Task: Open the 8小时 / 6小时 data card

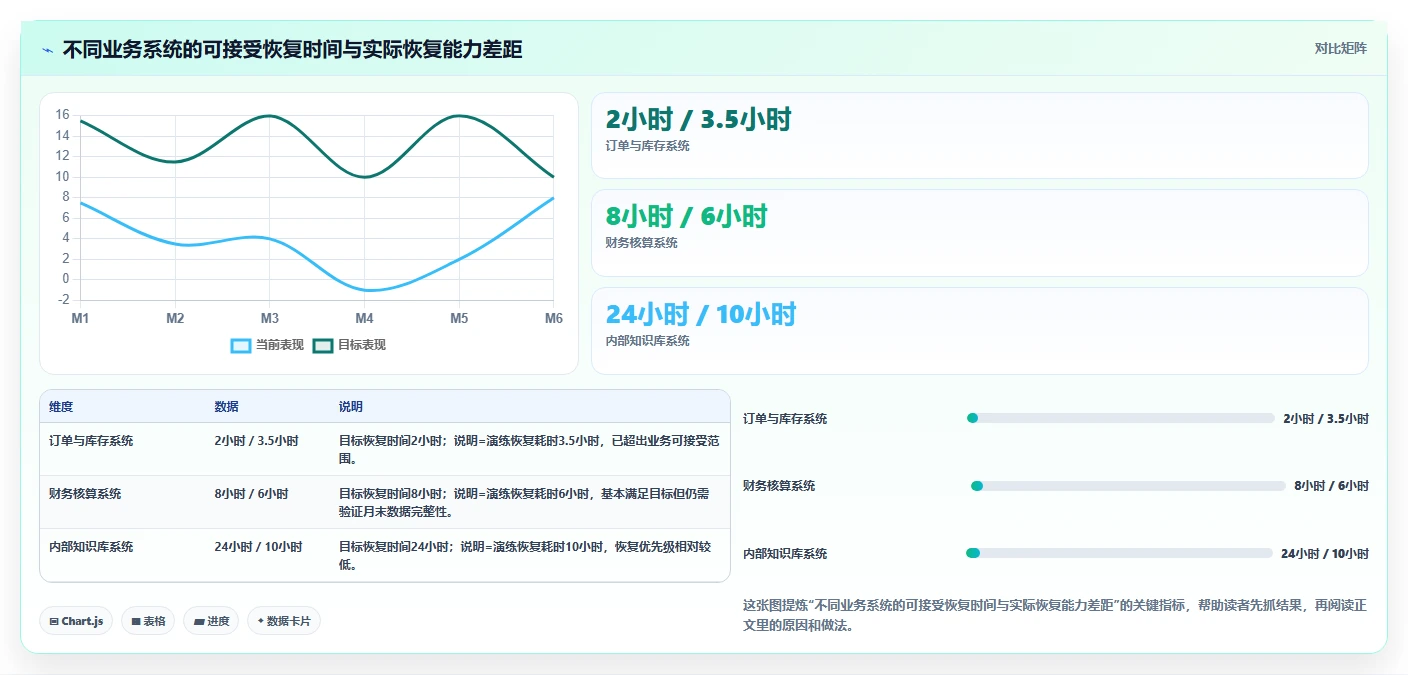Action: [x=979, y=233]
